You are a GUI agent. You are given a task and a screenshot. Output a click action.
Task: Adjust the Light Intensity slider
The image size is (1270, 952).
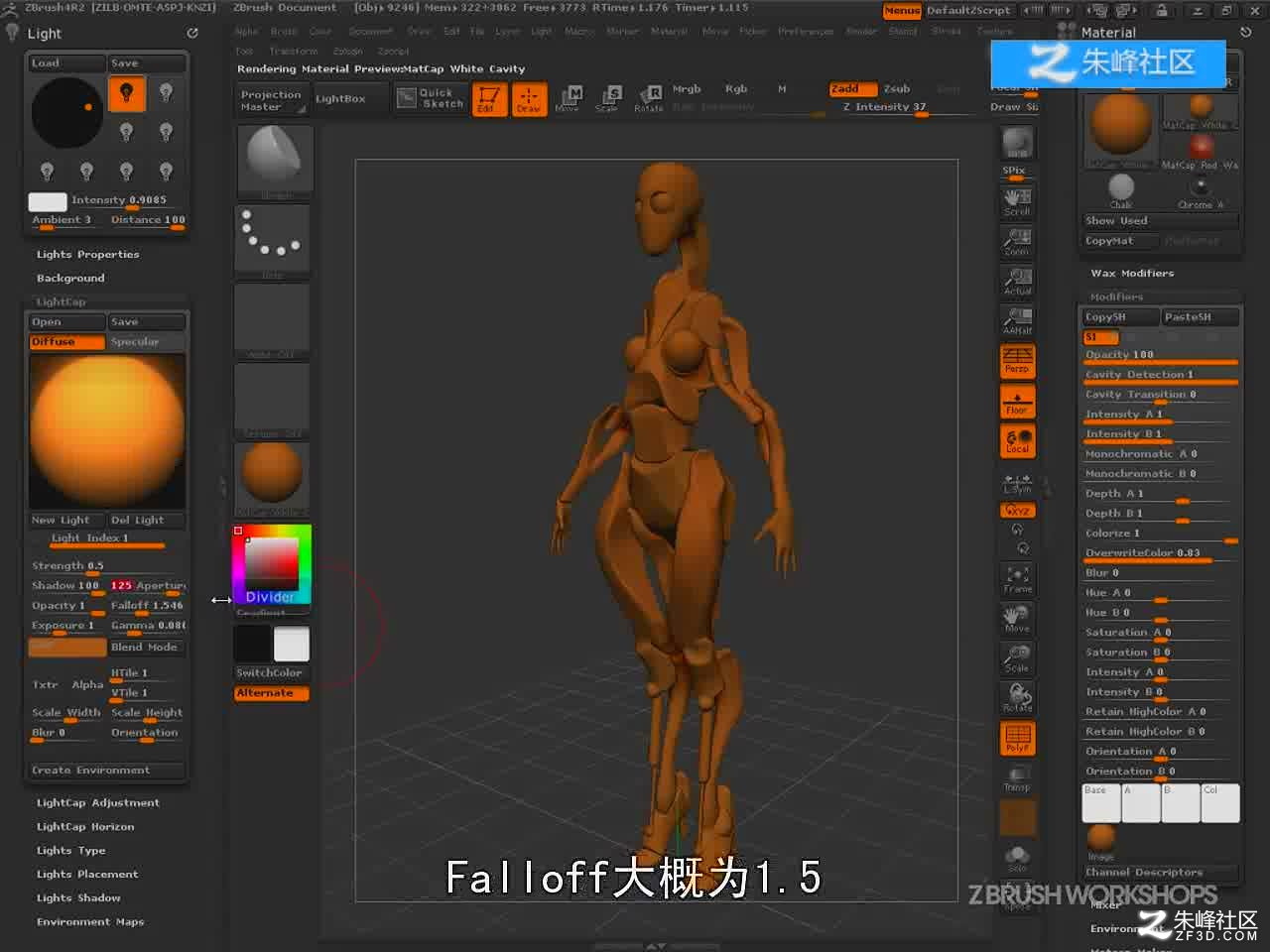point(128,200)
